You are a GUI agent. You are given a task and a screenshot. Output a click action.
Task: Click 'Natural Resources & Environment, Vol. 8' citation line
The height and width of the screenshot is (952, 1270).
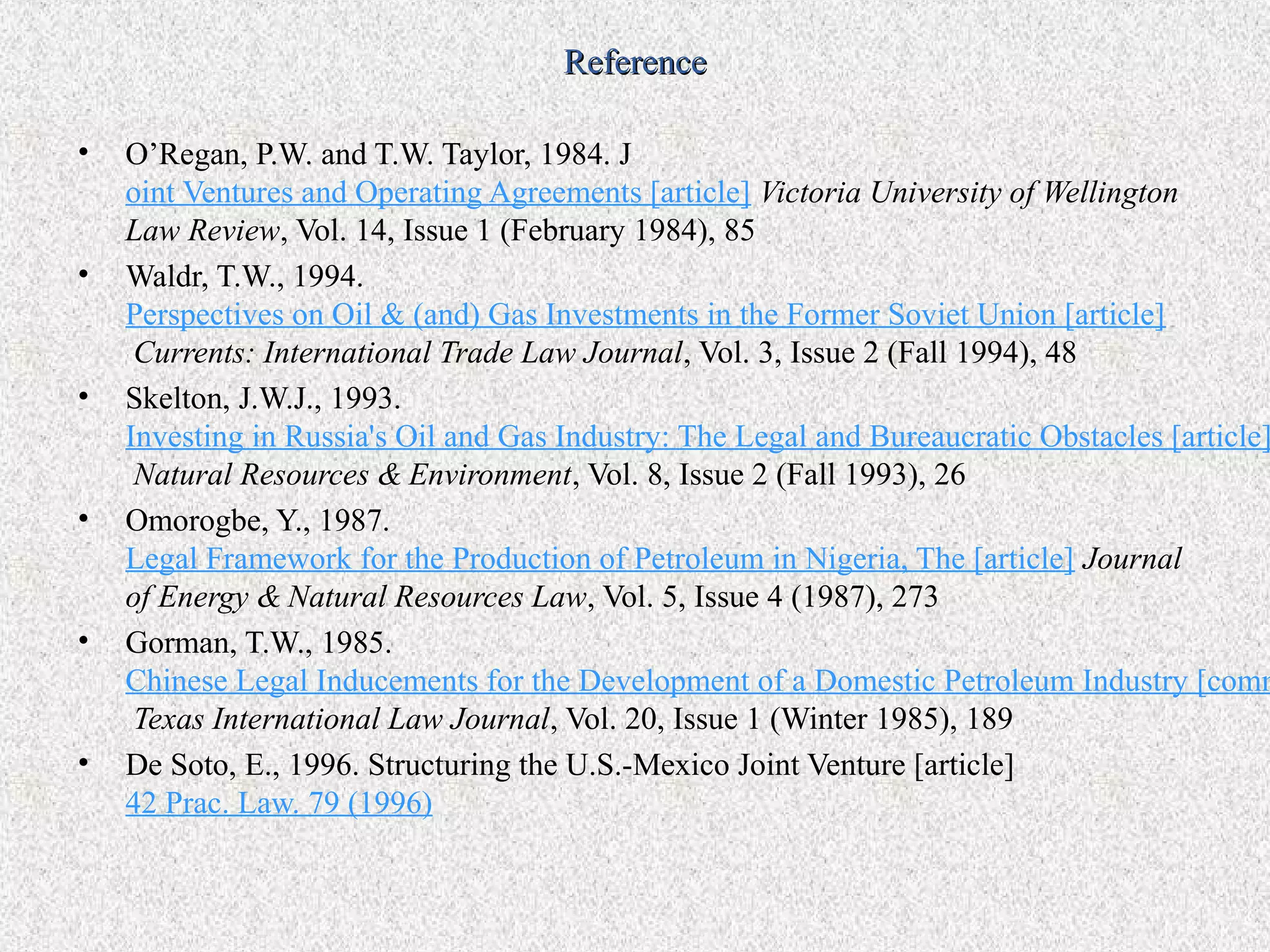click(550, 475)
